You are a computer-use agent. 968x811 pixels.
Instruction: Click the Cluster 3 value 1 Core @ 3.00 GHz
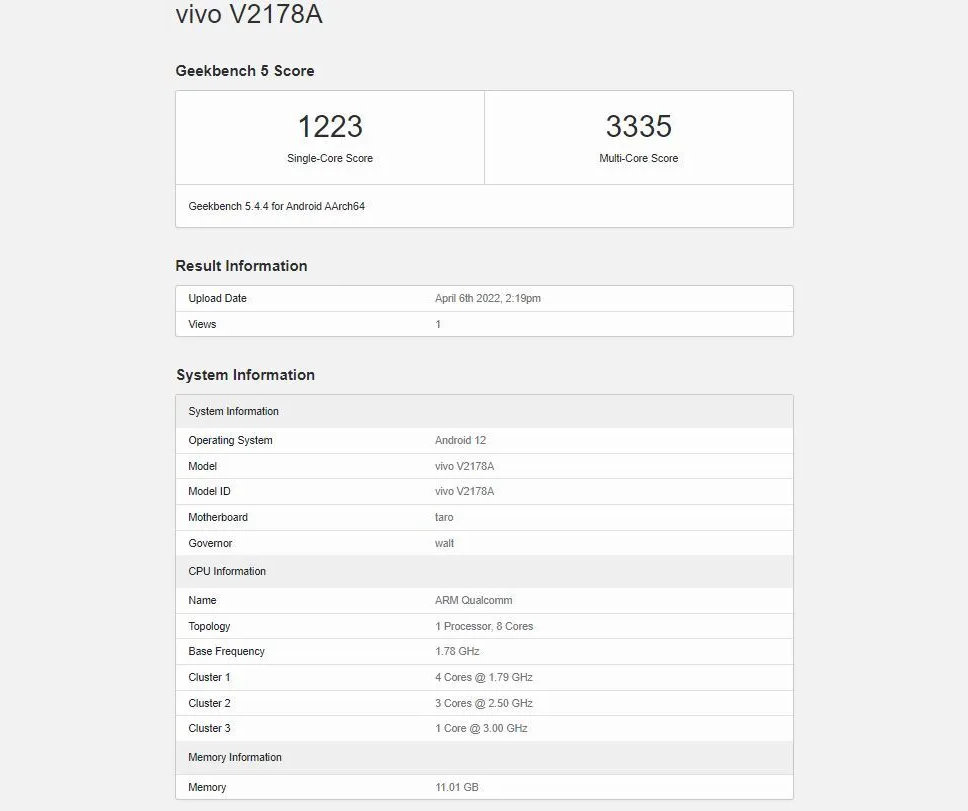pos(481,729)
